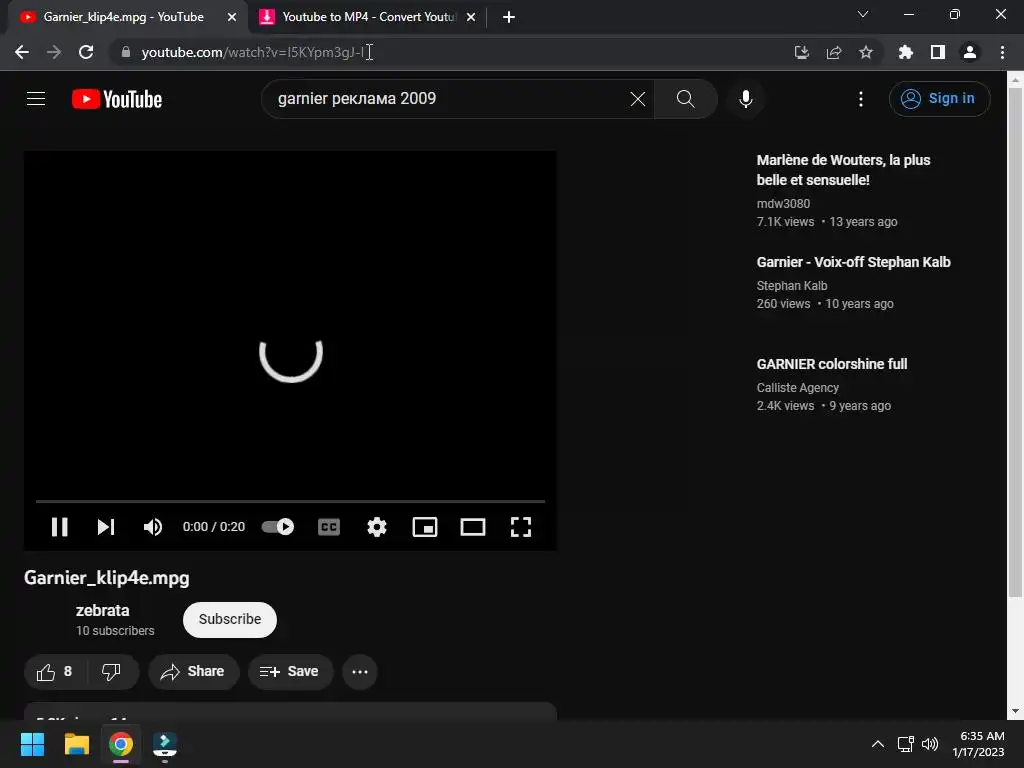Open clock and date 6:35 AM
This screenshot has width=1024, height=768.
point(978,744)
